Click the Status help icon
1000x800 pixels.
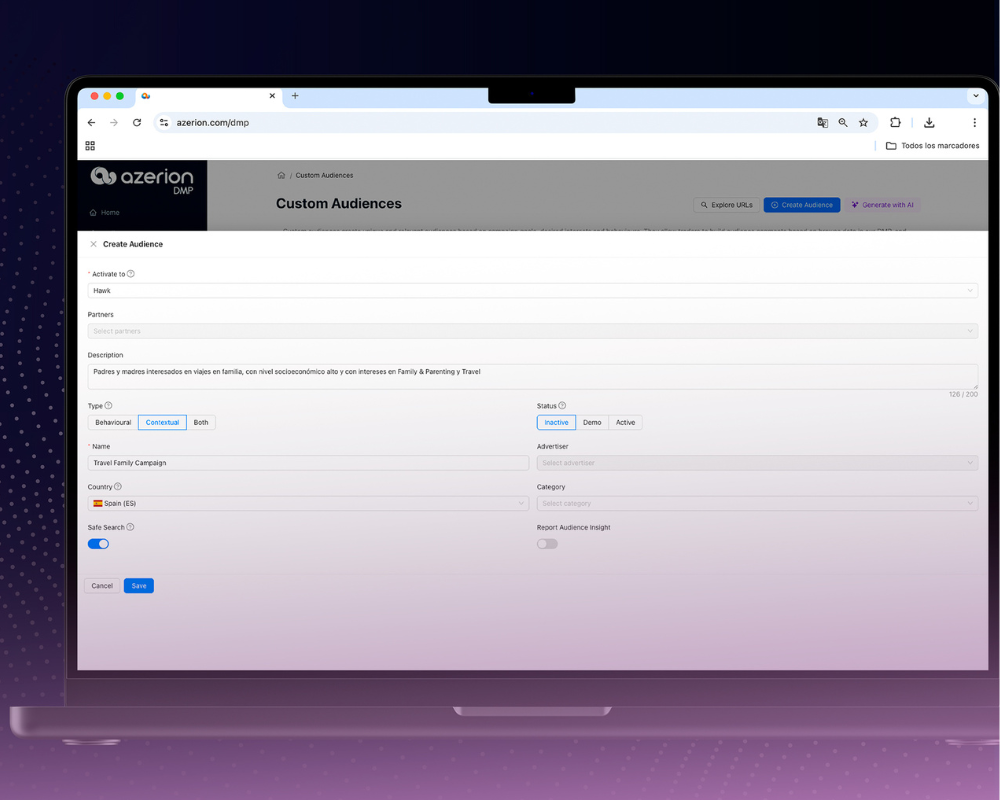tap(560, 406)
